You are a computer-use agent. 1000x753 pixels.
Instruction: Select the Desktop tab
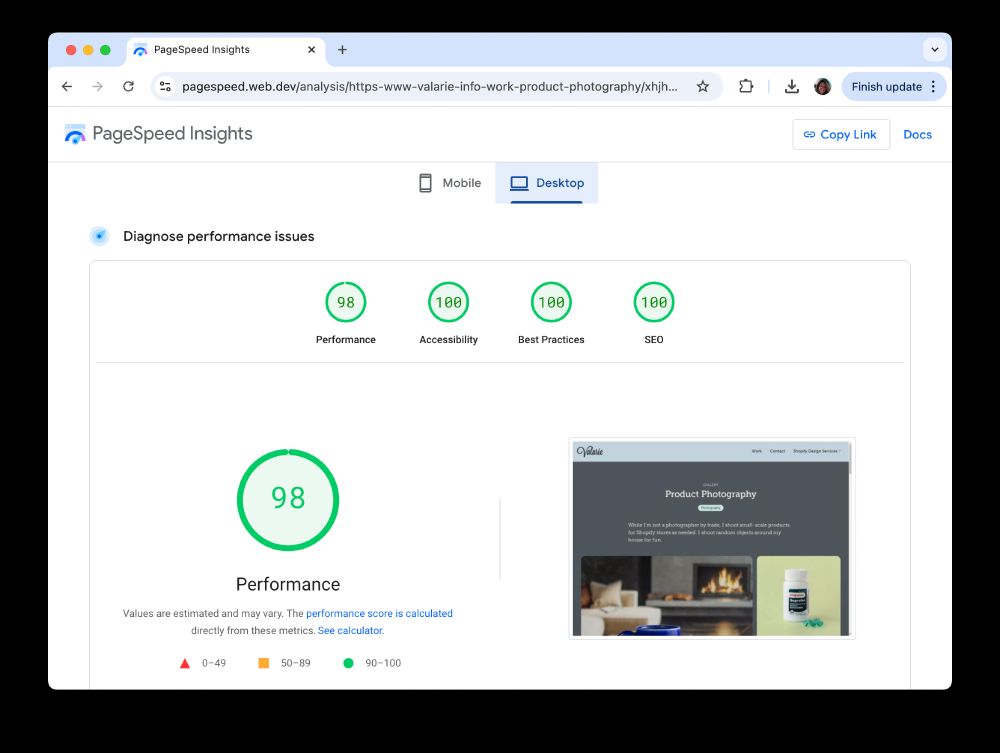coord(547,183)
